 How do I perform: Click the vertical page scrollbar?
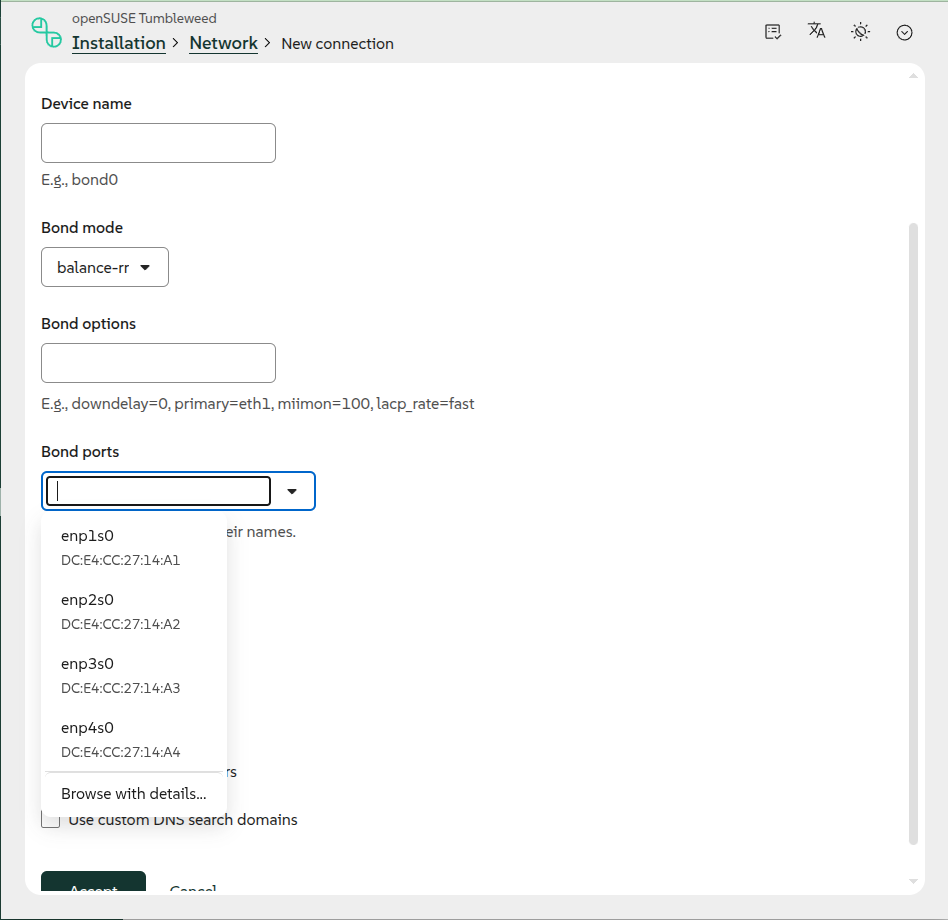pos(914,534)
